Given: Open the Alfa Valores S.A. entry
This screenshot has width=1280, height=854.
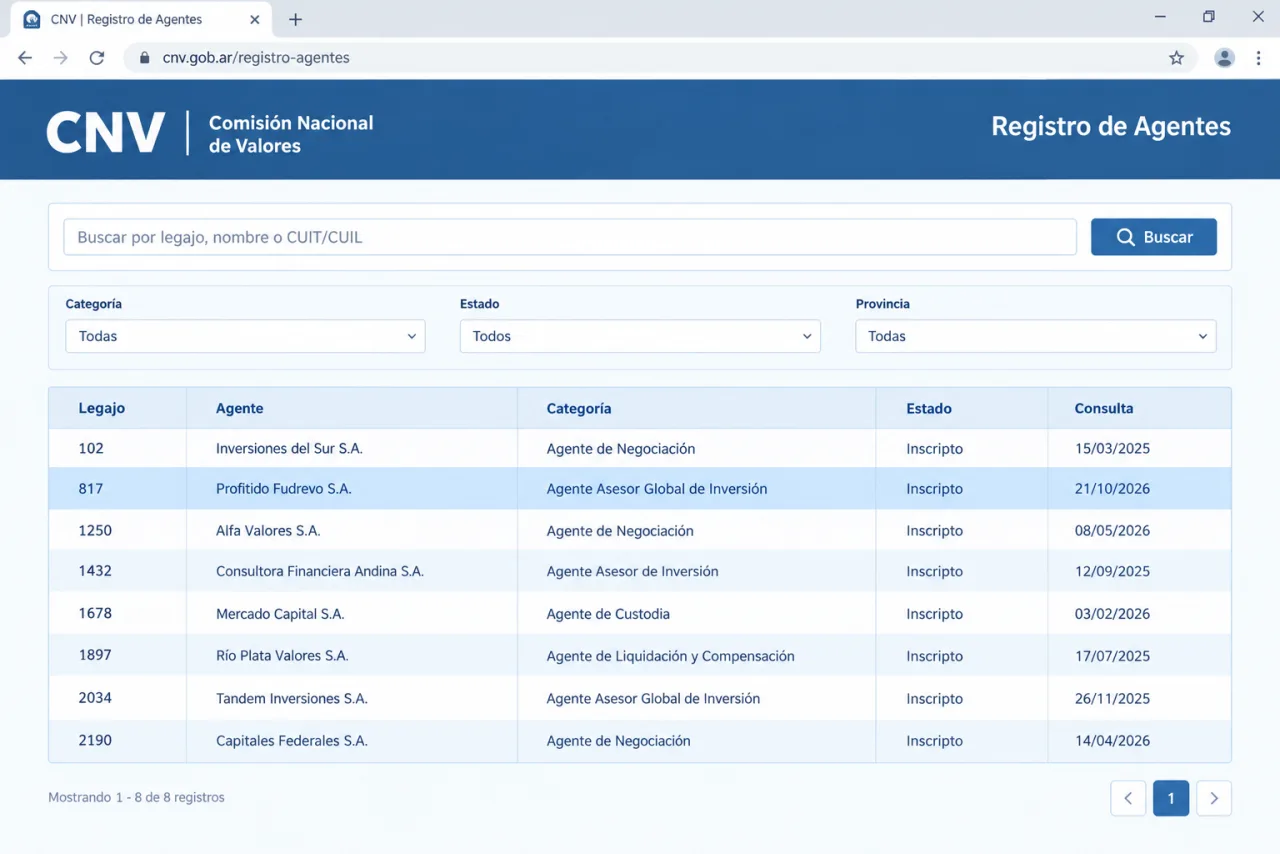Looking at the screenshot, I should (x=268, y=531).
